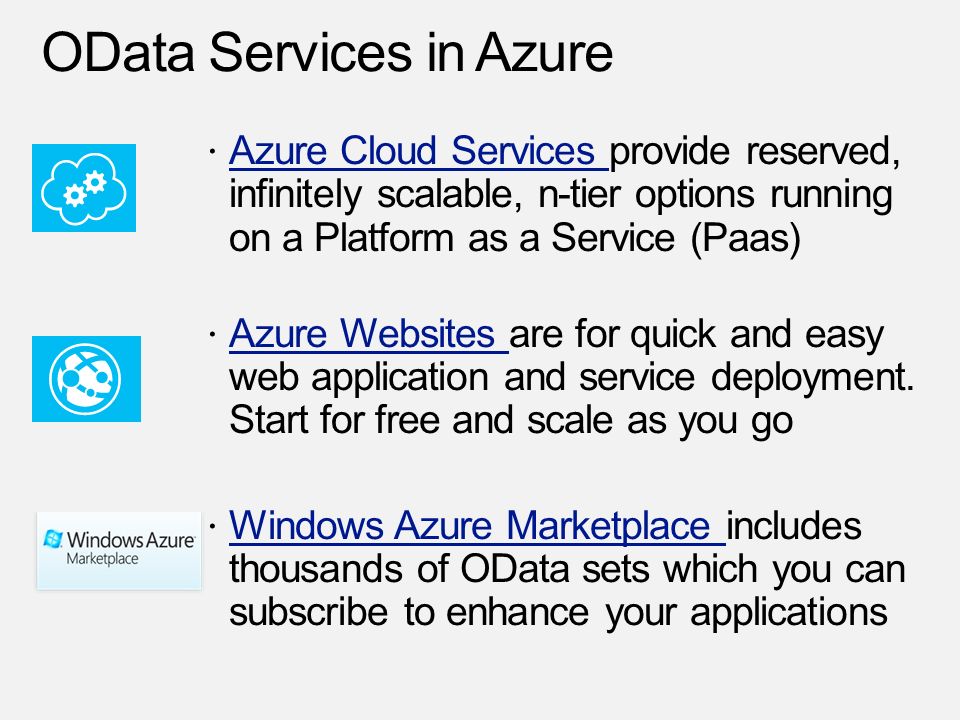Click the word 'Marketplace' under Windows Azure logo

coord(102,559)
